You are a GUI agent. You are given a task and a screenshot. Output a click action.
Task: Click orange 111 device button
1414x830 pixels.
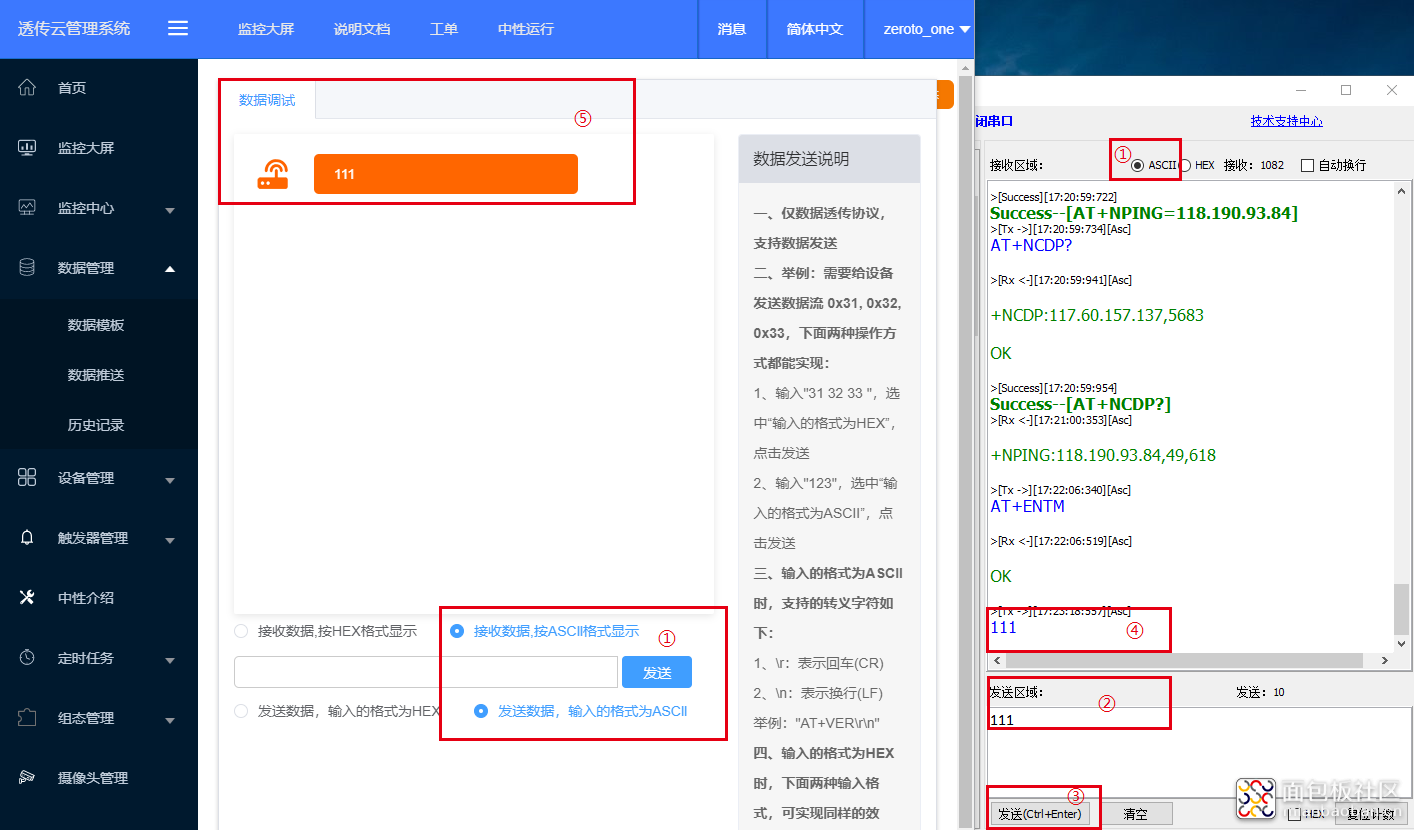(446, 174)
